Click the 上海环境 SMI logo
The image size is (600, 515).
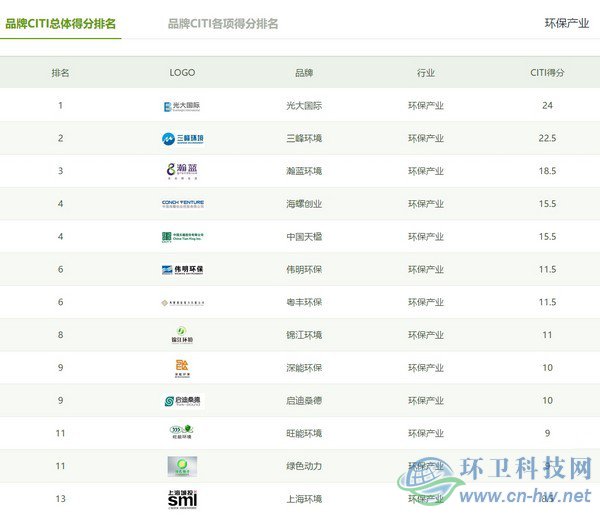(182, 498)
